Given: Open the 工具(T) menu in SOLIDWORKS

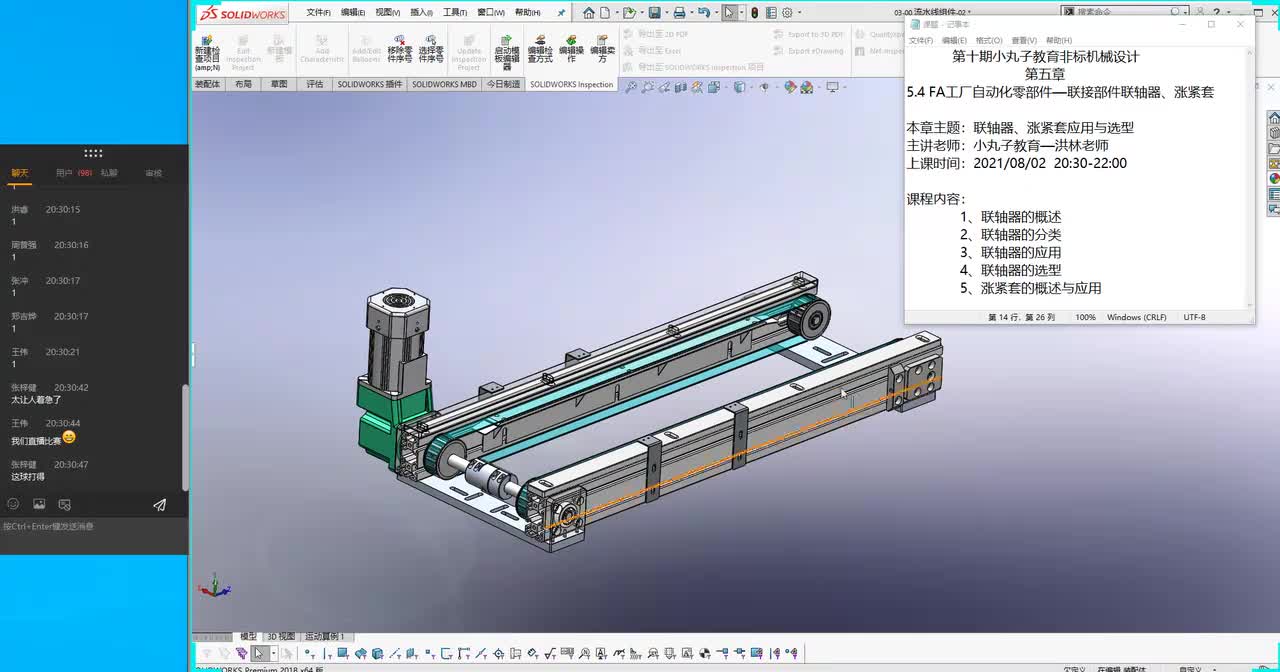Looking at the screenshot, I should point(455,13).
